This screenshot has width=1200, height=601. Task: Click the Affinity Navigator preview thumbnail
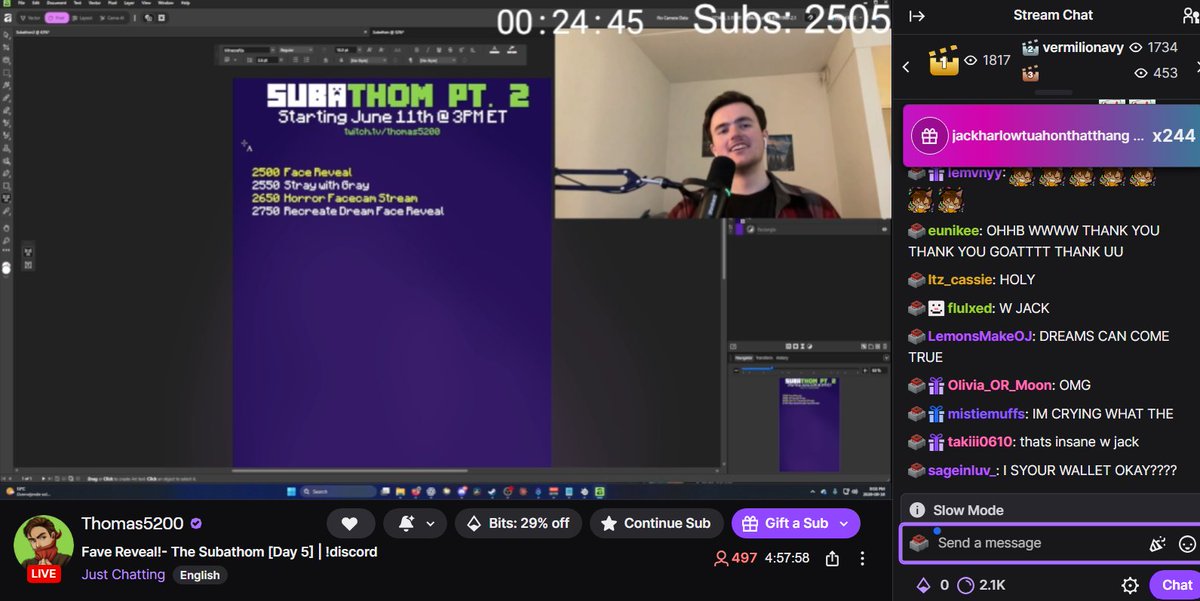tap(809, 423)
